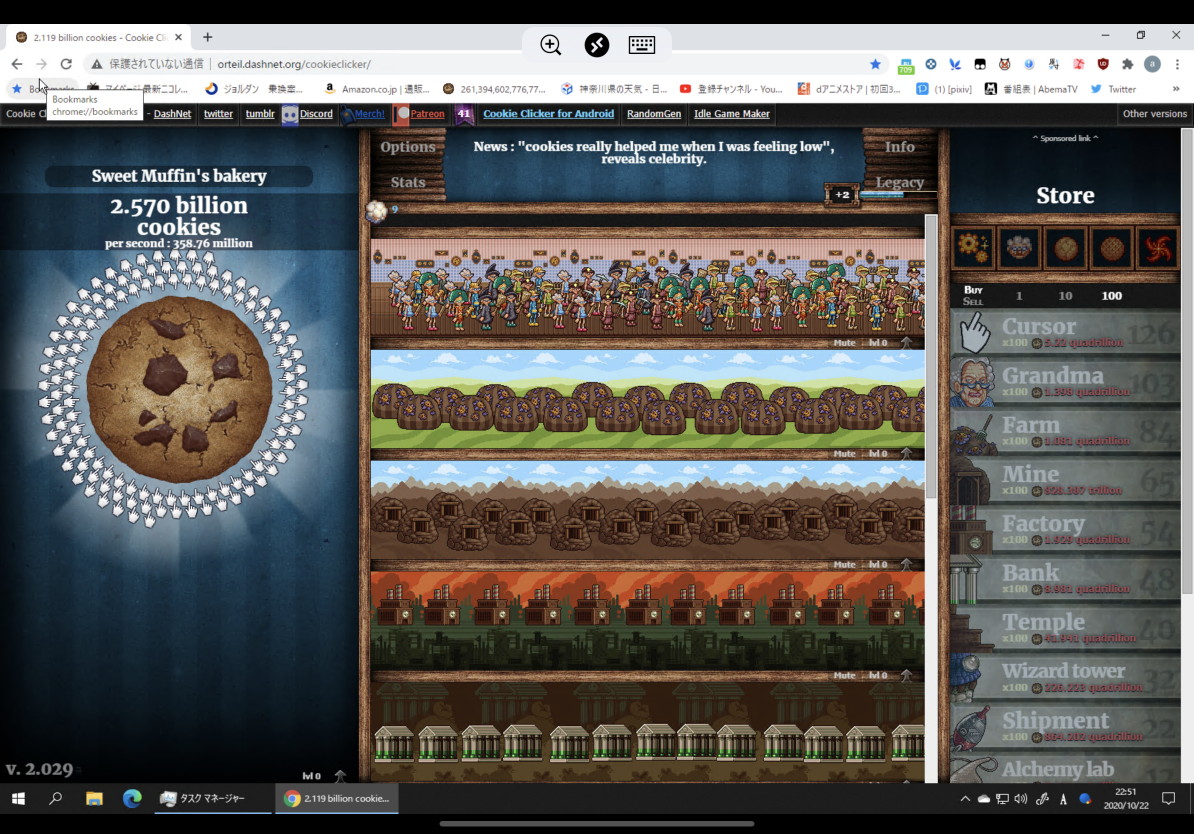Level up factories via the arrow next to lvl 0
The width and height of the screenshot is (1194, 834).
[x=906, y=675]
